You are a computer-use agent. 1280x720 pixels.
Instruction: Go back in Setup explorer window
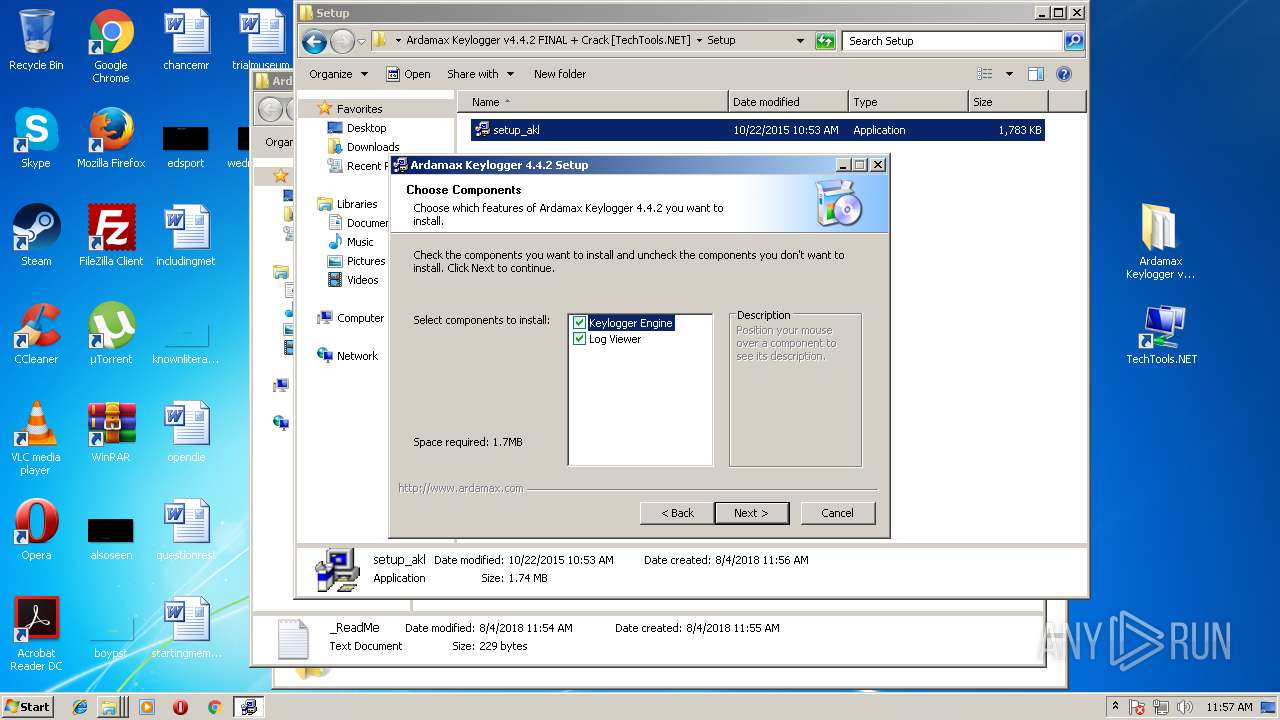click(x=314, y=41)
